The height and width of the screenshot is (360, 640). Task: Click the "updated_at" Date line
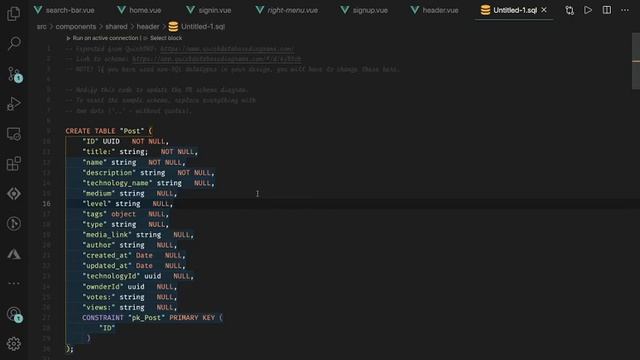134,266
